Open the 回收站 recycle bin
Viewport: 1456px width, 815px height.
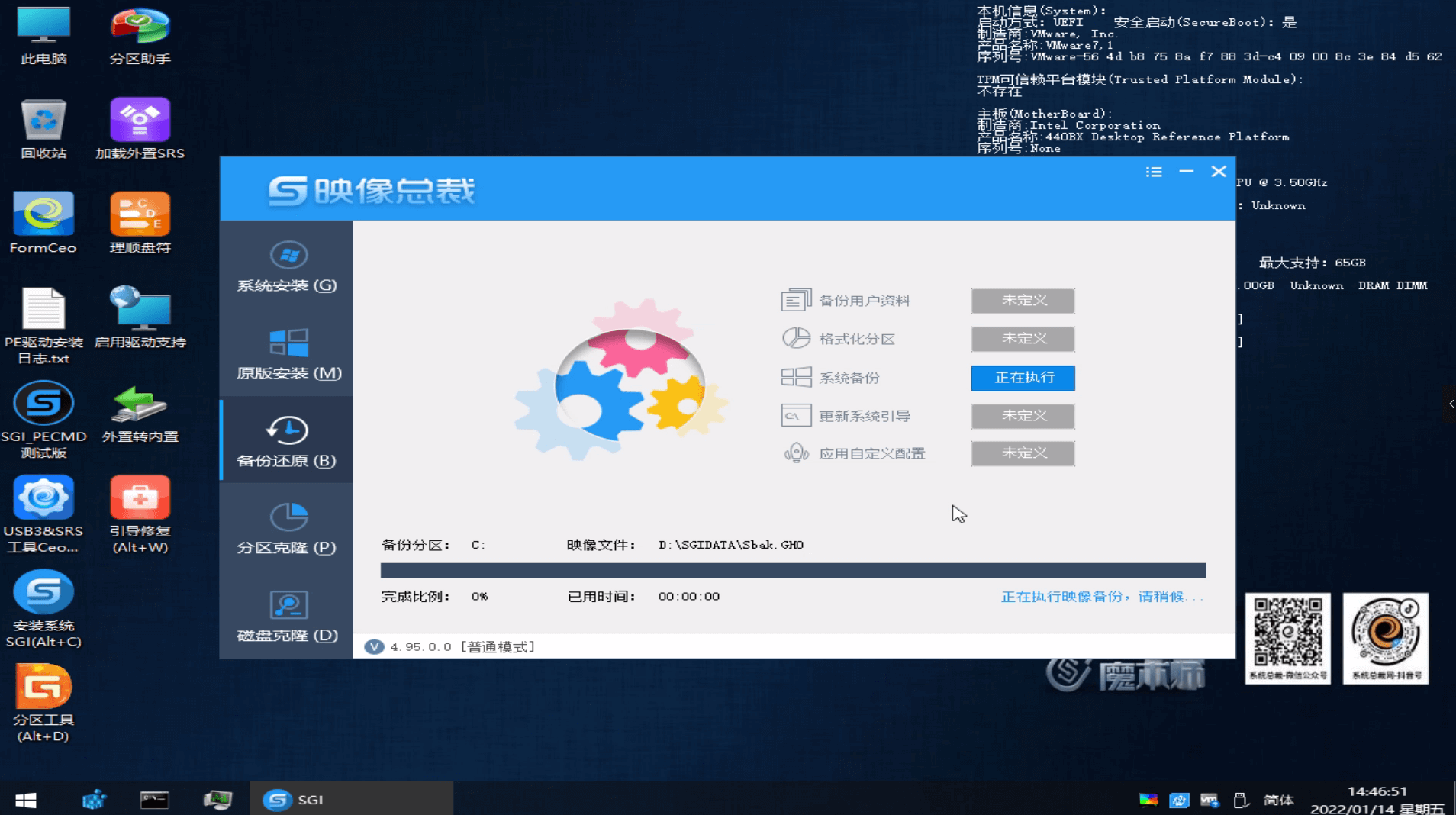43,129
